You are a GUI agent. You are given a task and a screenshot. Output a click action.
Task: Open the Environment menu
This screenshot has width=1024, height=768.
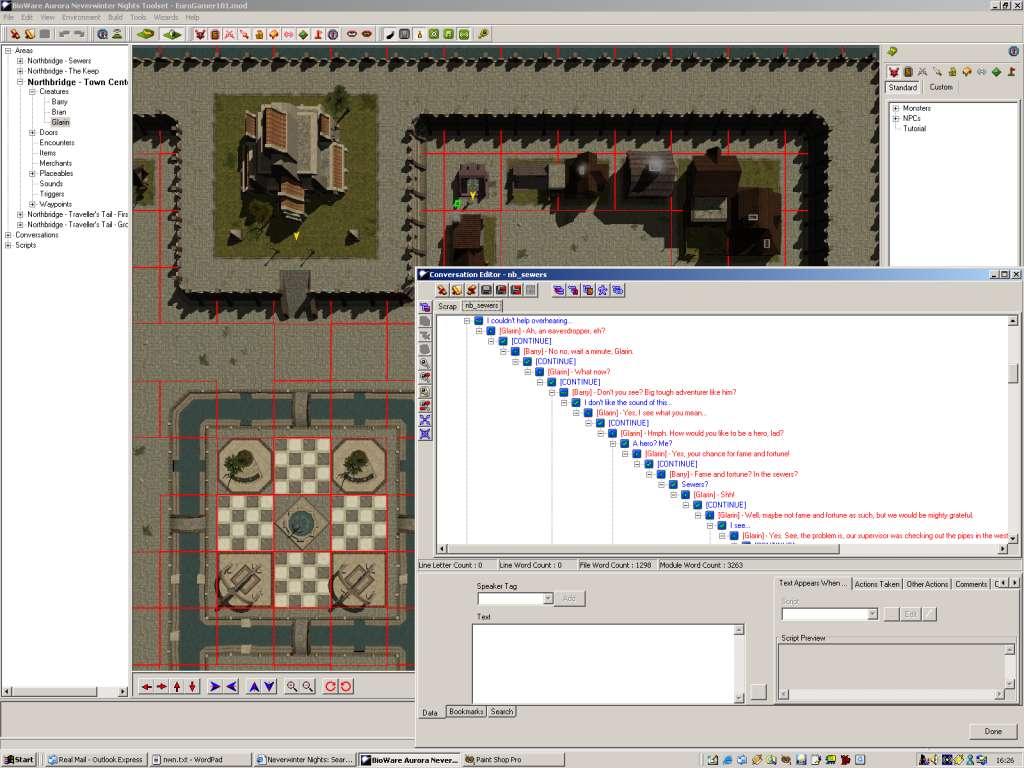click(x=81, y=17)
